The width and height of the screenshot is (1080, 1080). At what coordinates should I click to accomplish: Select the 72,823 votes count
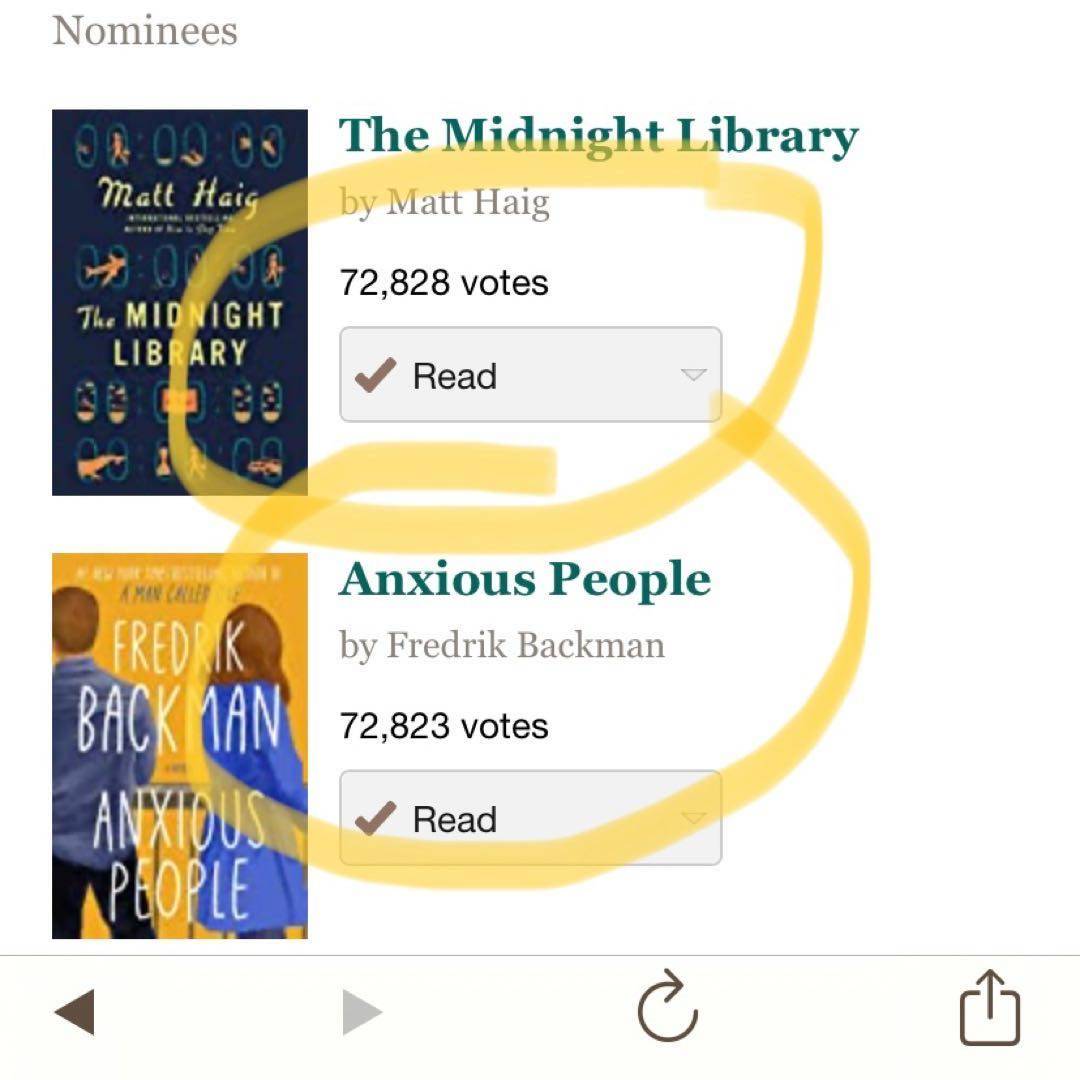[x=444, y=726]
